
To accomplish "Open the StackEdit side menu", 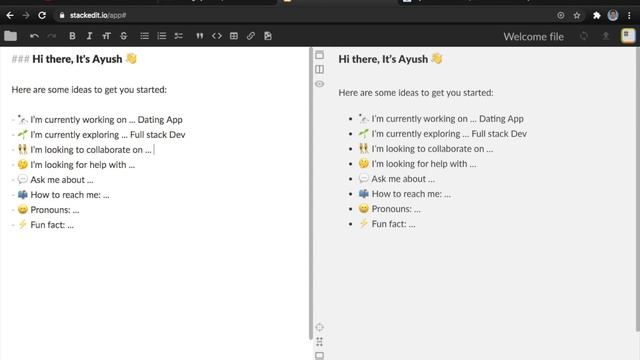I will pos(628,36).
